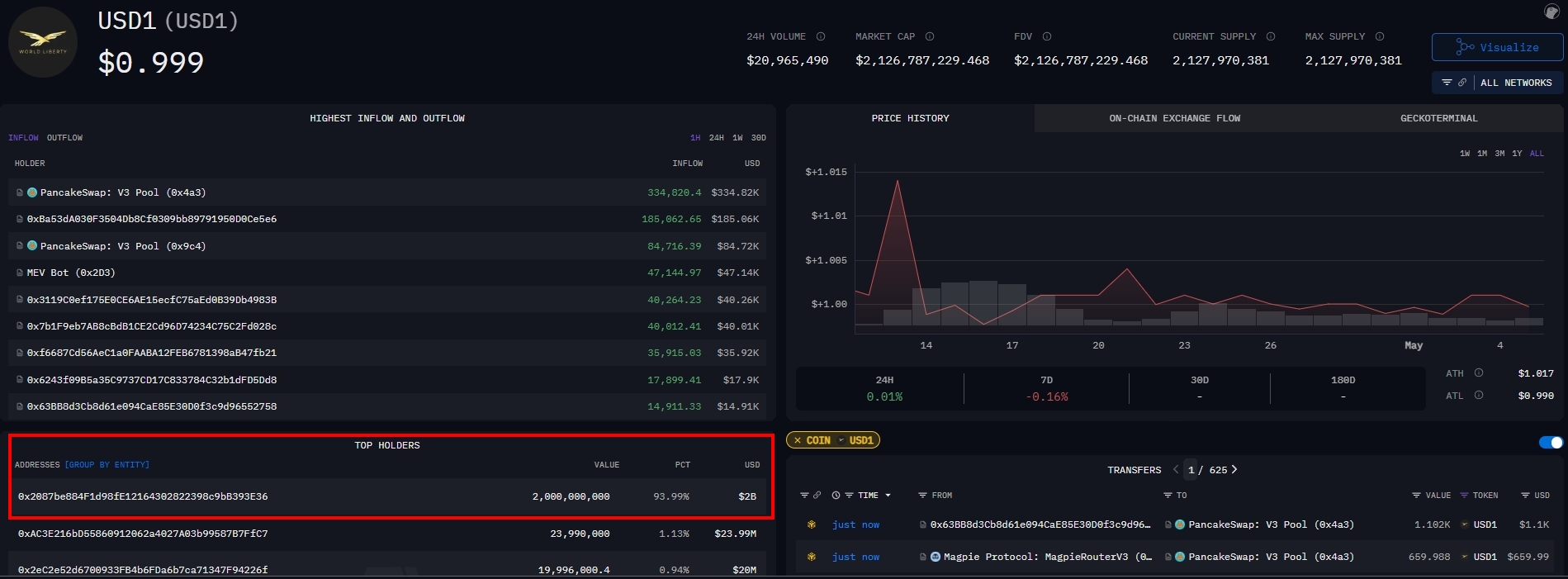Select 1W timeframe for inflow table
The image size is (1568, 579).
point(737,138)
